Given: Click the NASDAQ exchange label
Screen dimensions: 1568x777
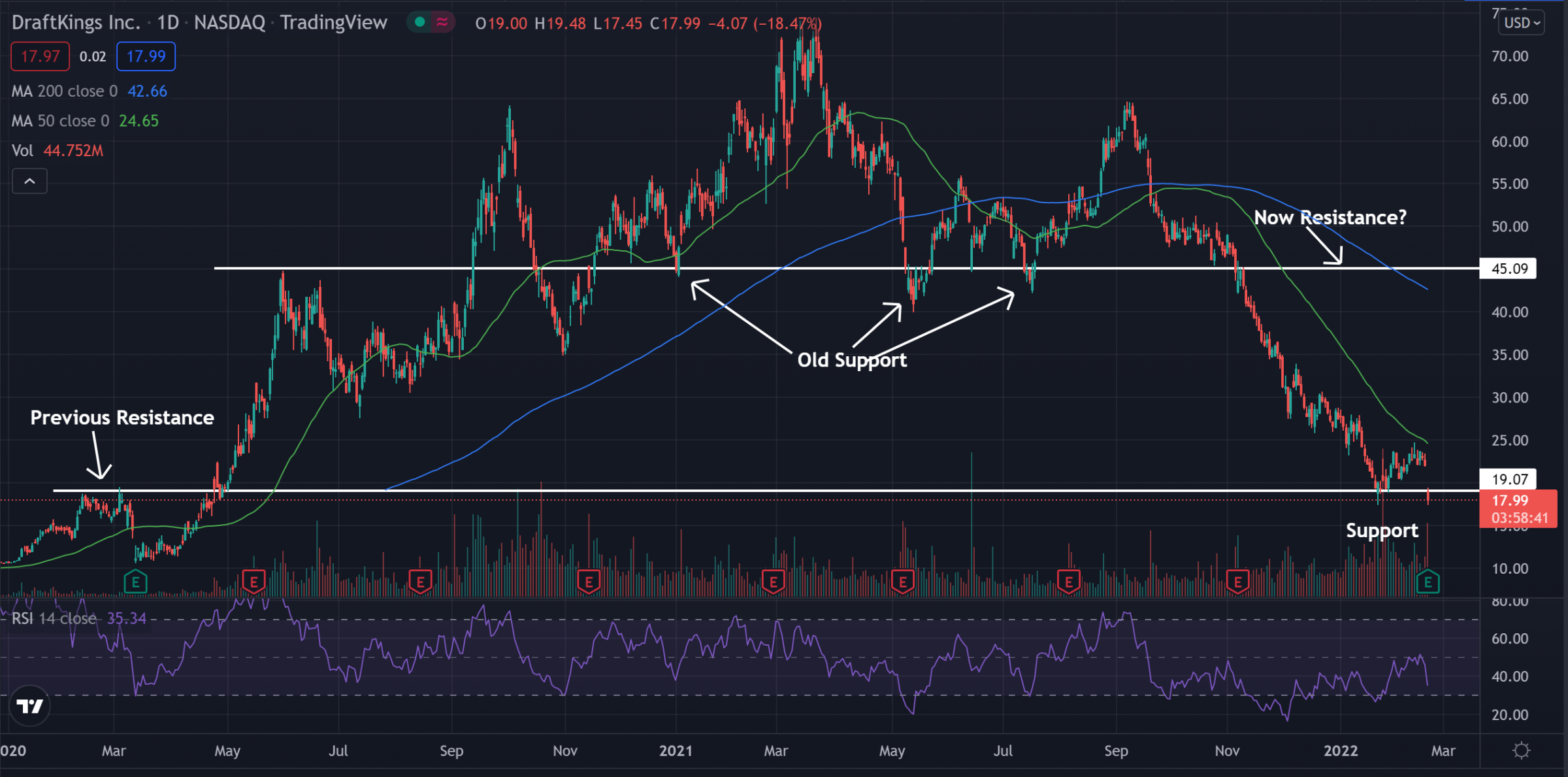Looking at the screenshot, I should point(229,22).
